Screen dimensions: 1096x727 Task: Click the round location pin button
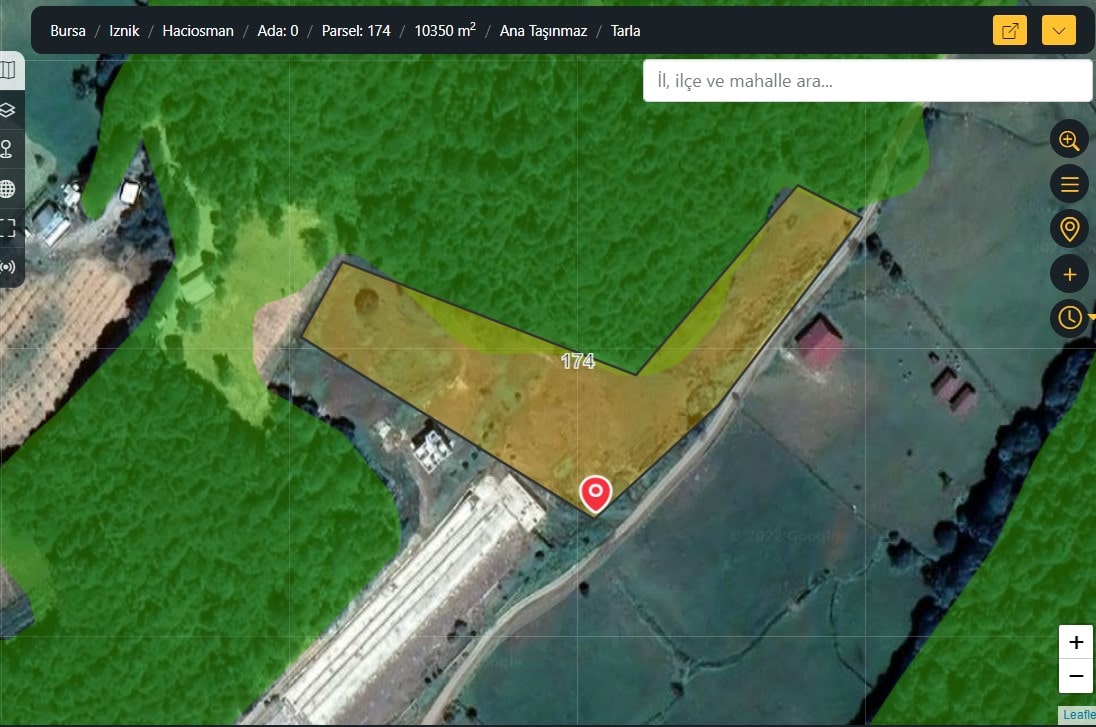pos(1069,229)
